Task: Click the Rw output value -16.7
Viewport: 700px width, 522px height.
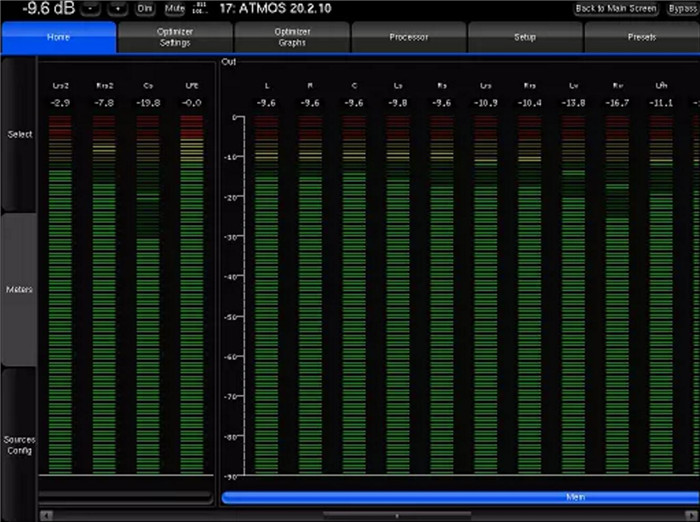Action: point(617,103)
